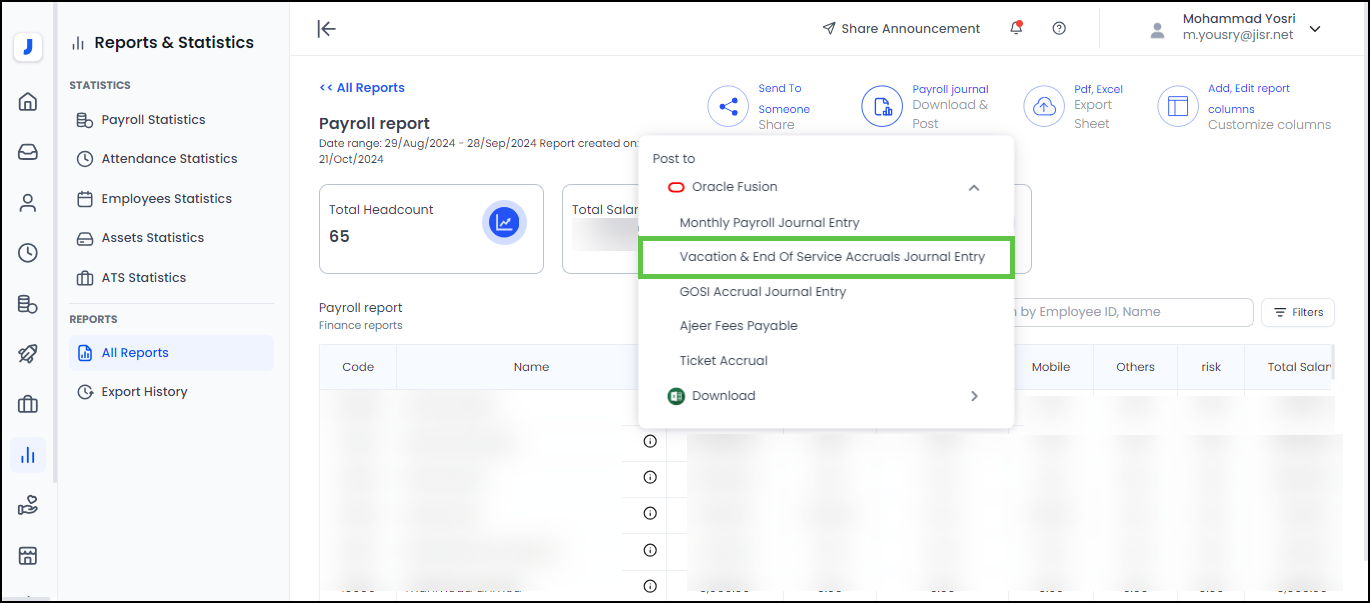Click the Payroll journal download icon

[882, 106]
